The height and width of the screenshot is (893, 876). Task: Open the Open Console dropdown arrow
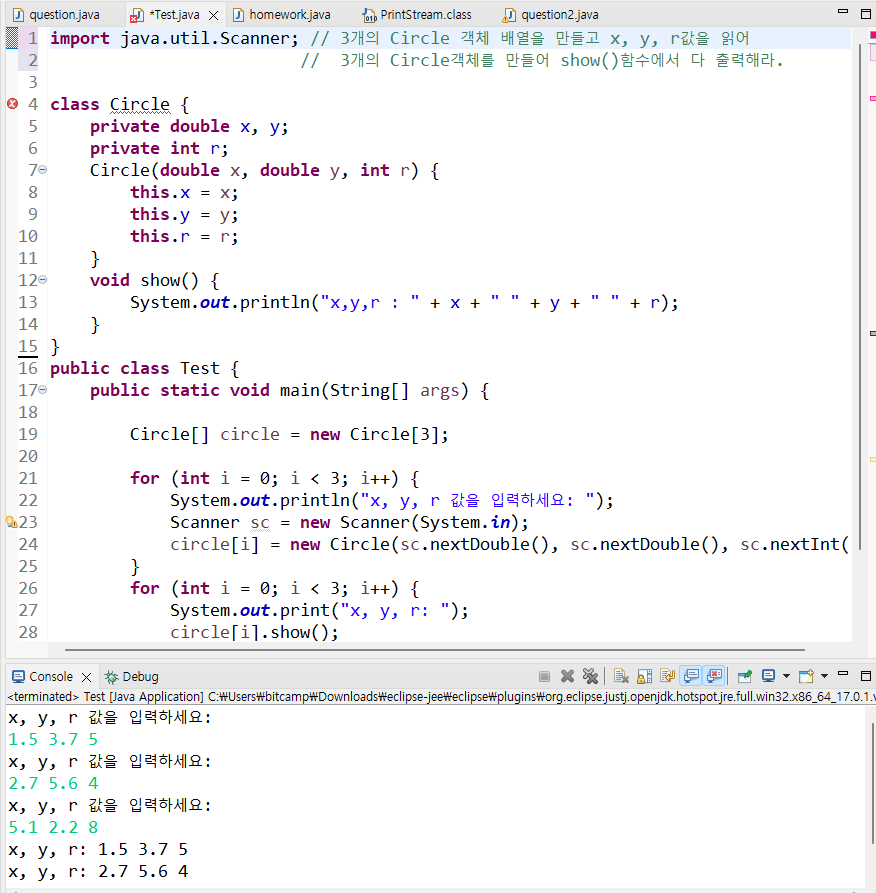[x=824, y=676]
